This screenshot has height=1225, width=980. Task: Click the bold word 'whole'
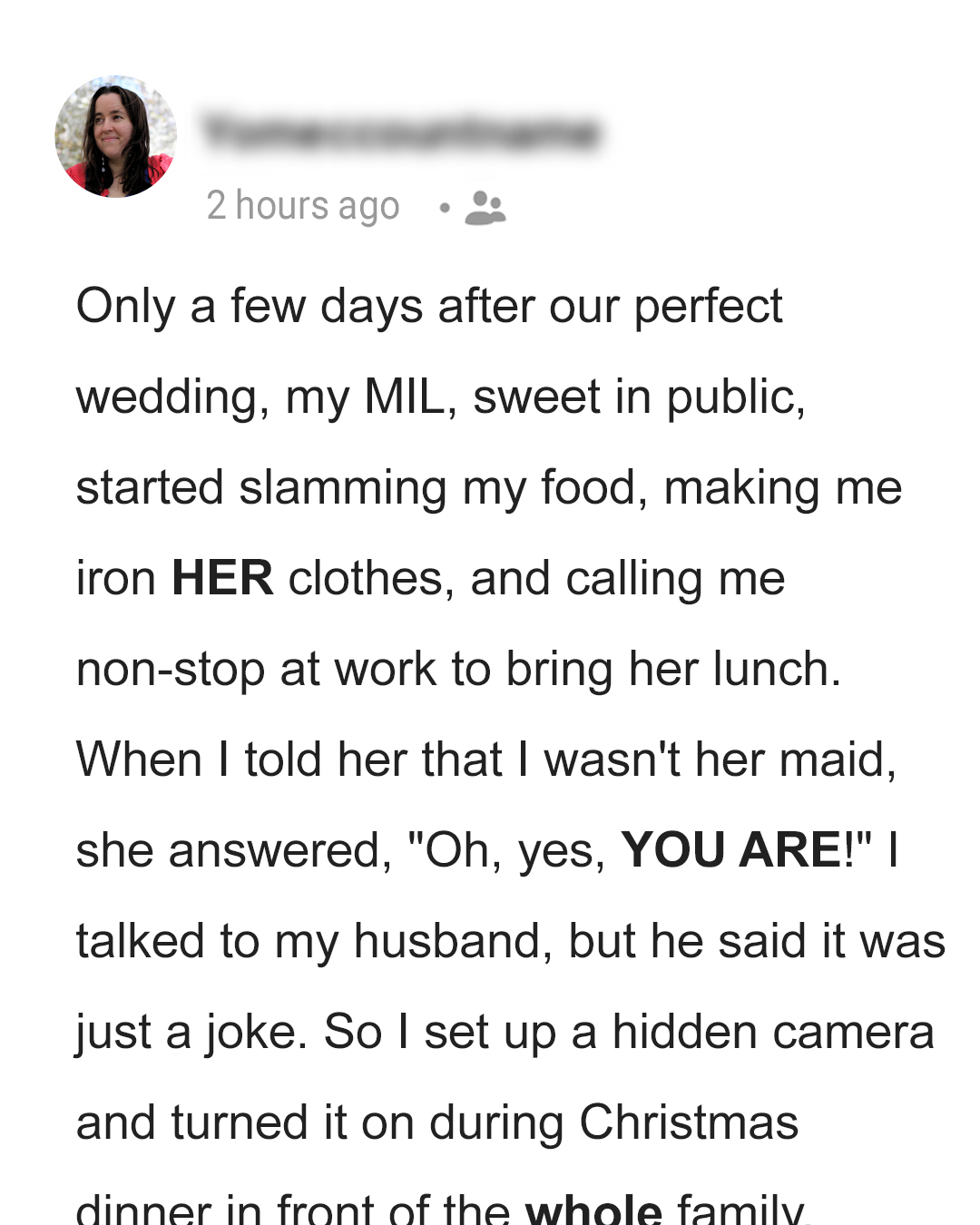(593, 1210)
